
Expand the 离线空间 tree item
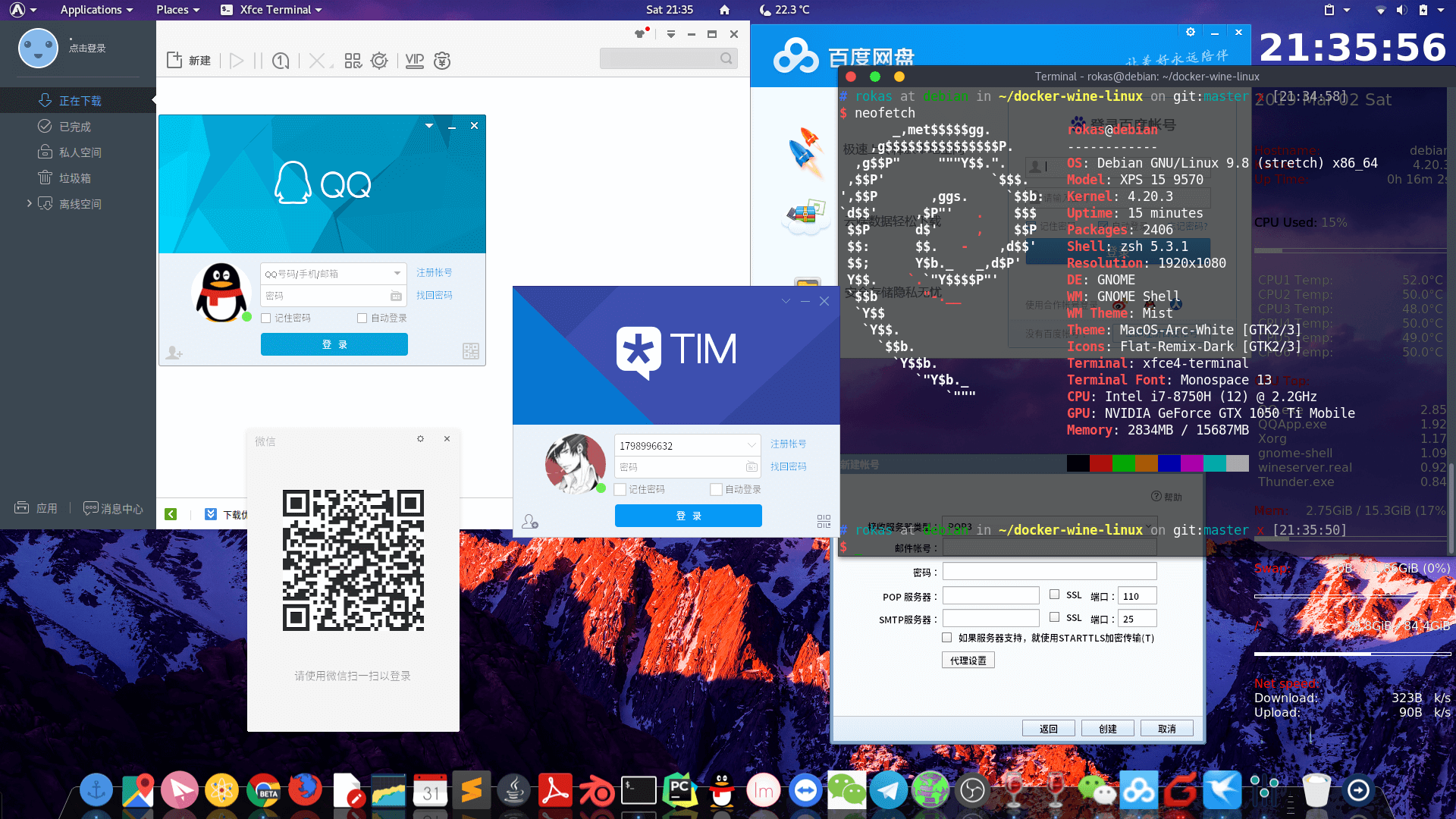pos(29,203)
